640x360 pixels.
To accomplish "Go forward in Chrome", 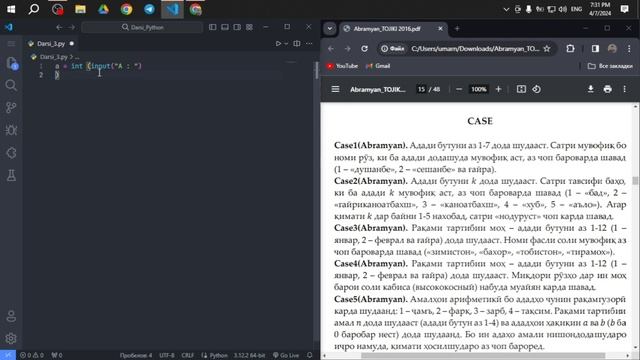I will coord(347,49).
